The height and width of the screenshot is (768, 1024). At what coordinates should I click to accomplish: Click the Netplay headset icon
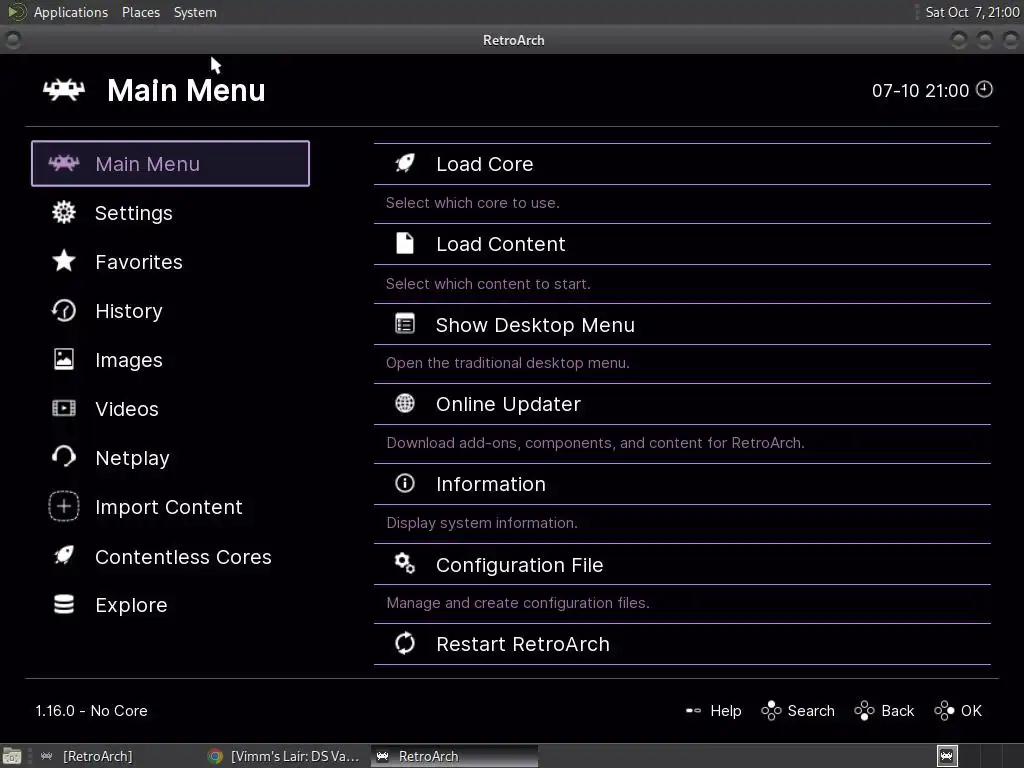pos(64,457)
